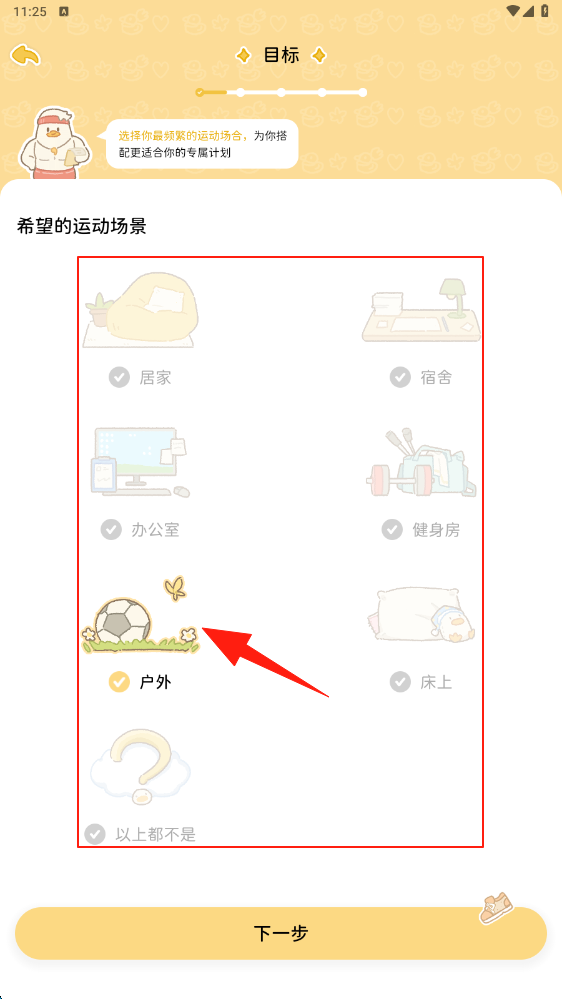This screenshot has height=999, width=562.
Task: Uncheck the selected 户外 checkmark
Action: (119, 682)
